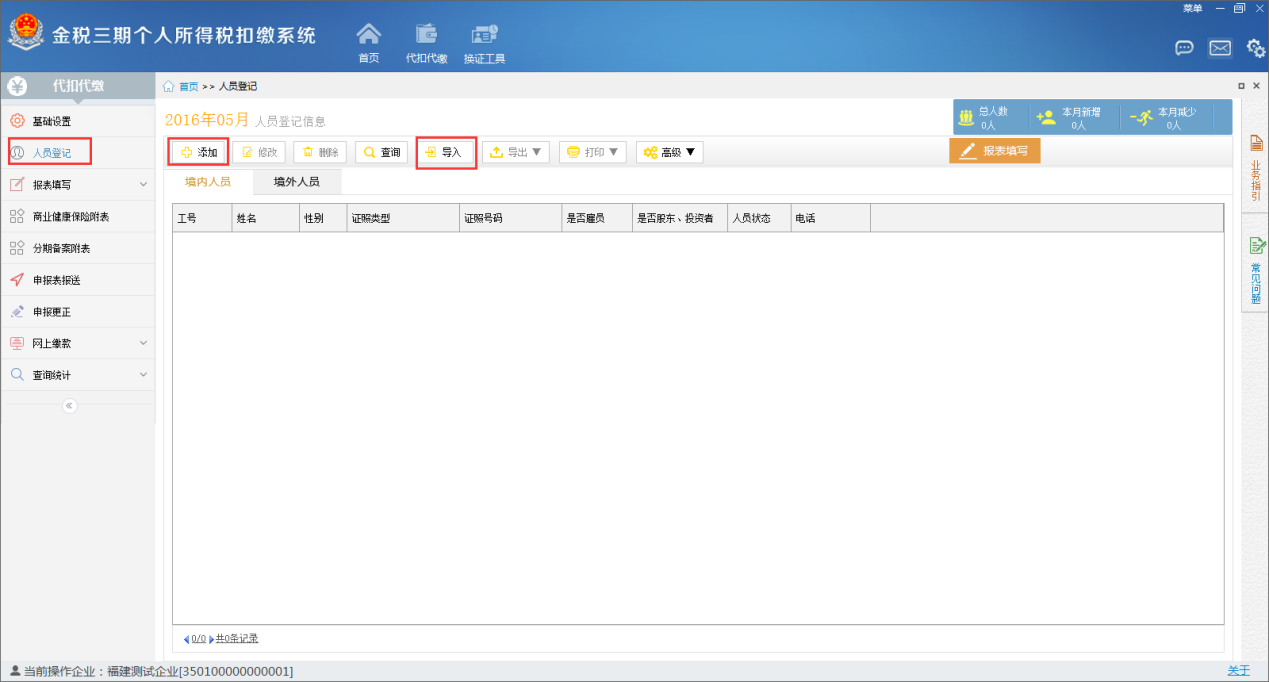Click the orange 报表填写 button
The height and width of the screenshot is (682, 1269).
pyautogui.click(x=995, y=151)
